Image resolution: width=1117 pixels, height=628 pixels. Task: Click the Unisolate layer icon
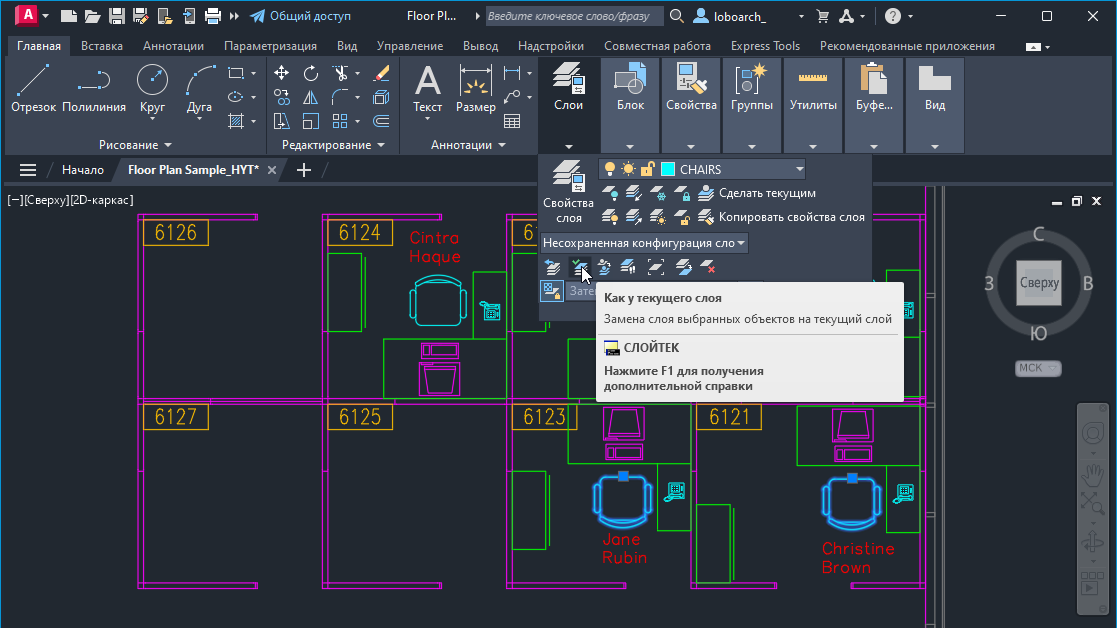(633, 217)
